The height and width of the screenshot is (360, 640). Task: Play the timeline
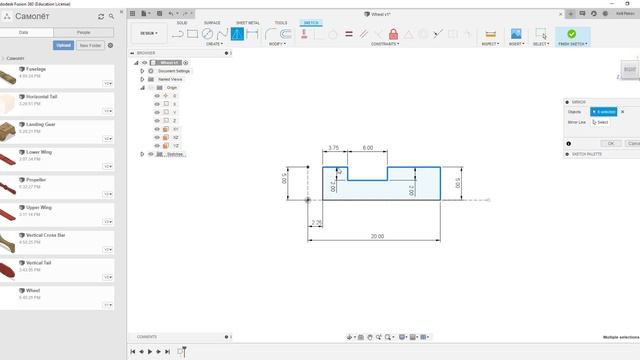coord(150,351)
